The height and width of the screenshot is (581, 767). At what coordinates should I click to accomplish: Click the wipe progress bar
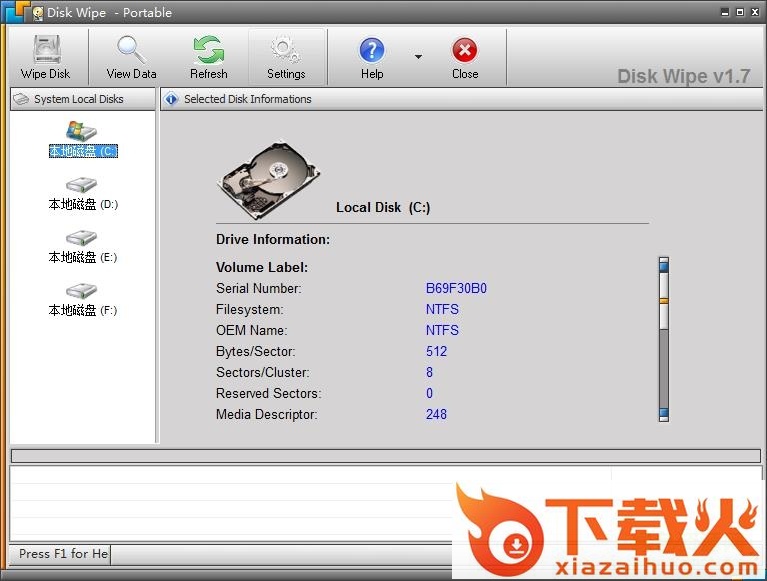pyautogui.click(x=385, y=456)
